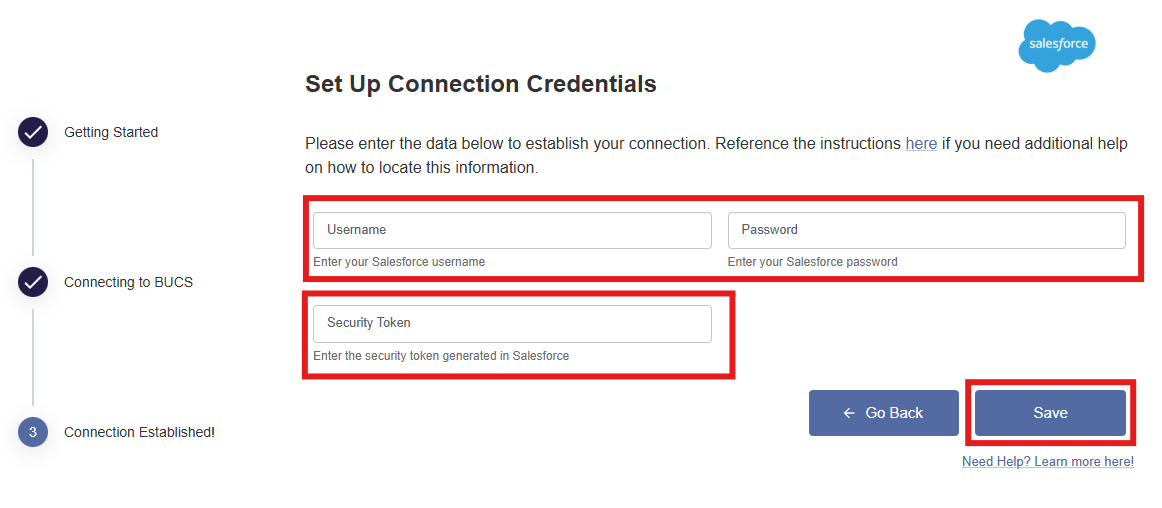The height and width of the screenshot is (508, 1162).
Task: Focus the Security Token input field
Action: click(x=512, y=323)
